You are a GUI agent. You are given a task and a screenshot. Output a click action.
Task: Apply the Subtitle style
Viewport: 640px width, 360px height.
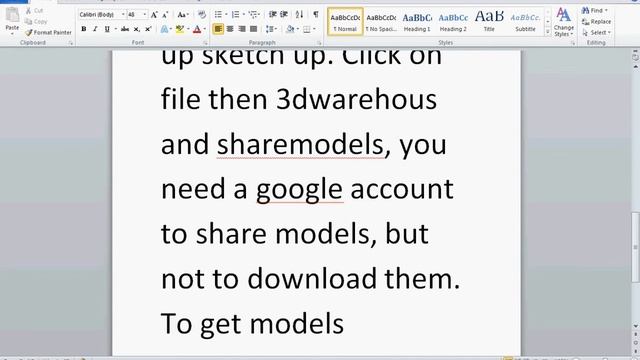[x=525, y=22]
